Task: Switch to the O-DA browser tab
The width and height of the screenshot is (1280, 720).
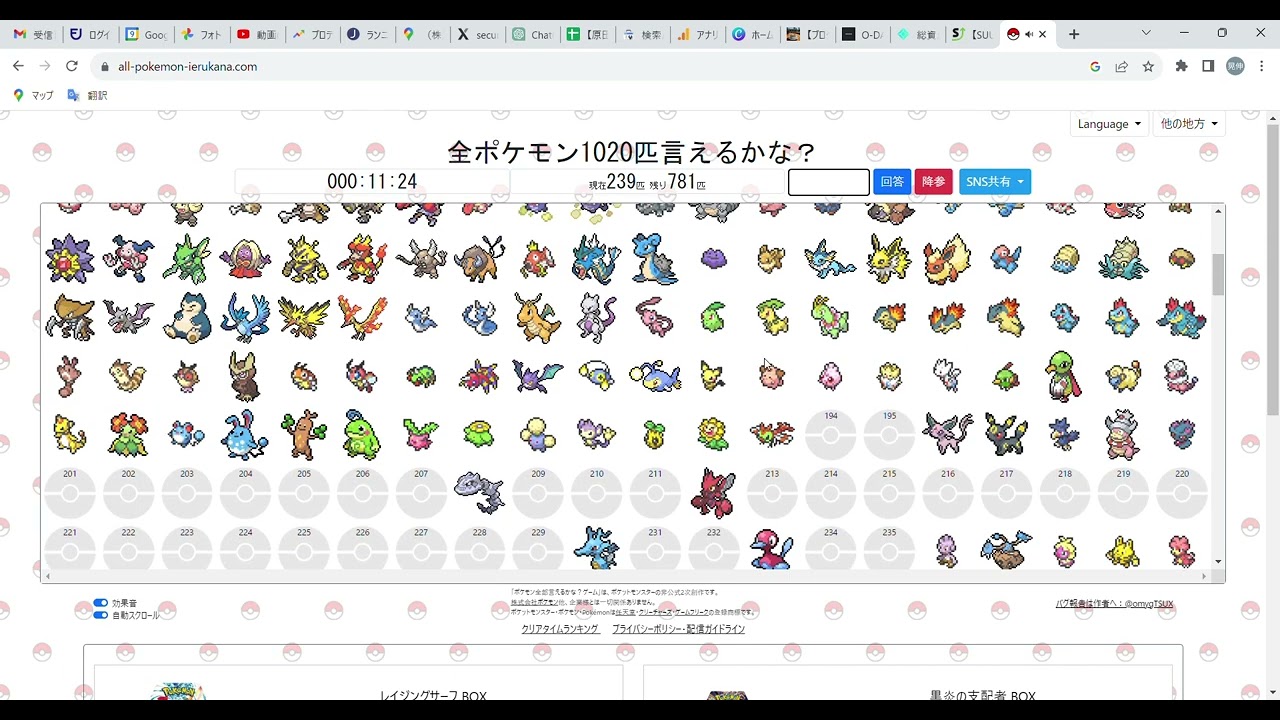Action: [x=862, y=34]
